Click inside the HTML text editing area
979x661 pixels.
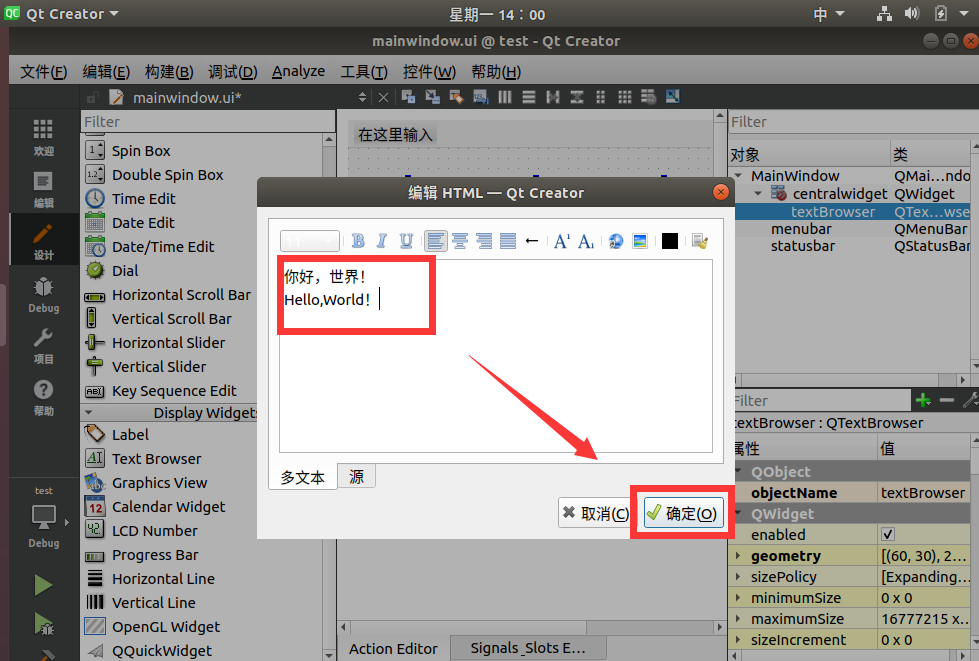click(496, 356)
